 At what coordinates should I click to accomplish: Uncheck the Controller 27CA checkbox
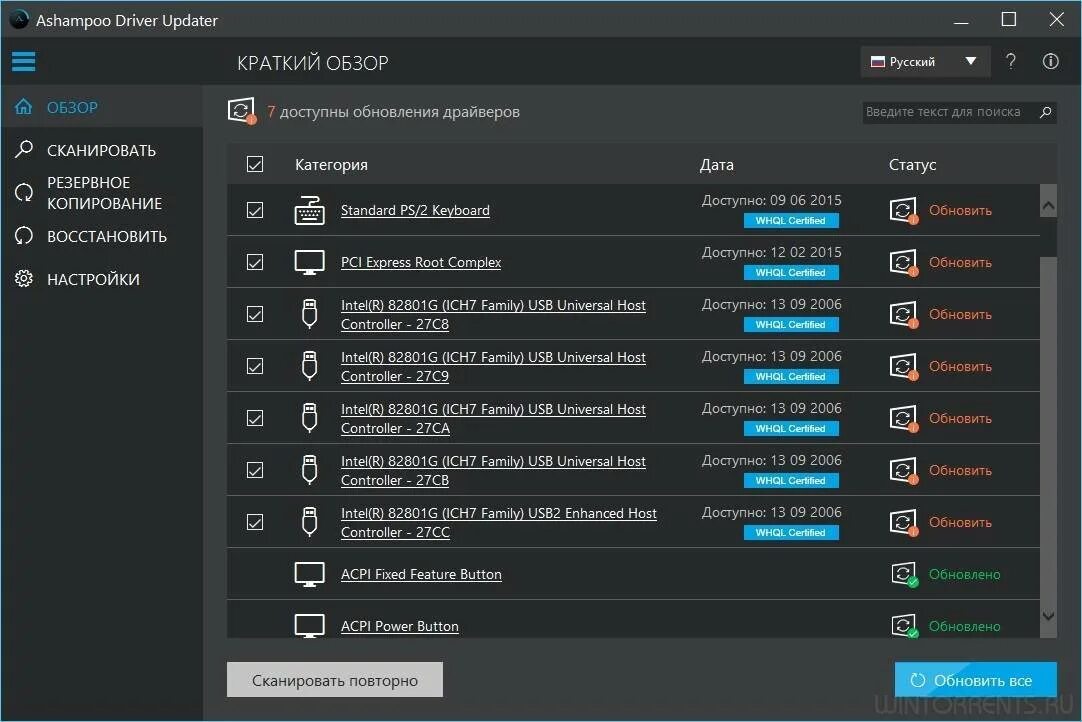(x=255, y=418)
